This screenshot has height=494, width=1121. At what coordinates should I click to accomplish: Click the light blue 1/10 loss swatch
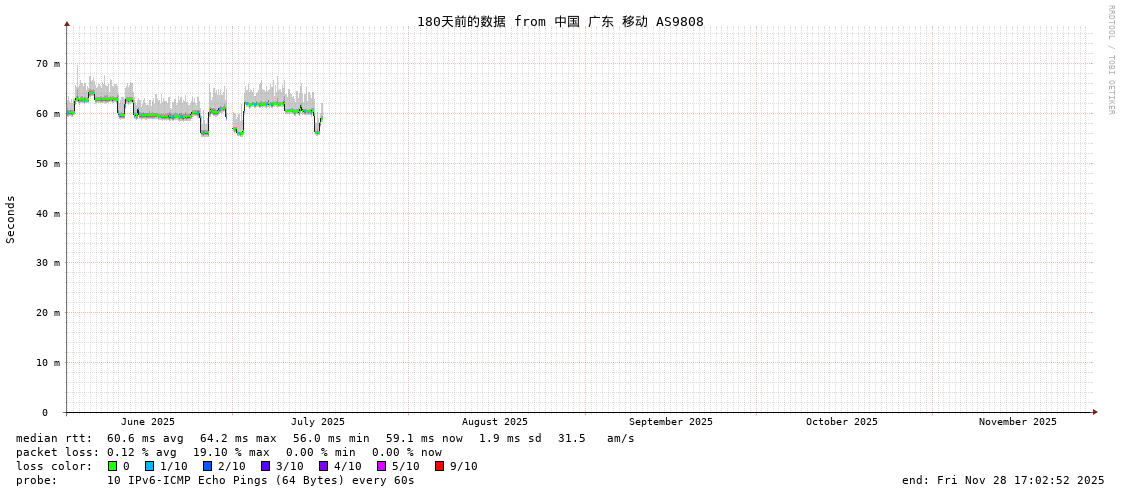point(149,466)
